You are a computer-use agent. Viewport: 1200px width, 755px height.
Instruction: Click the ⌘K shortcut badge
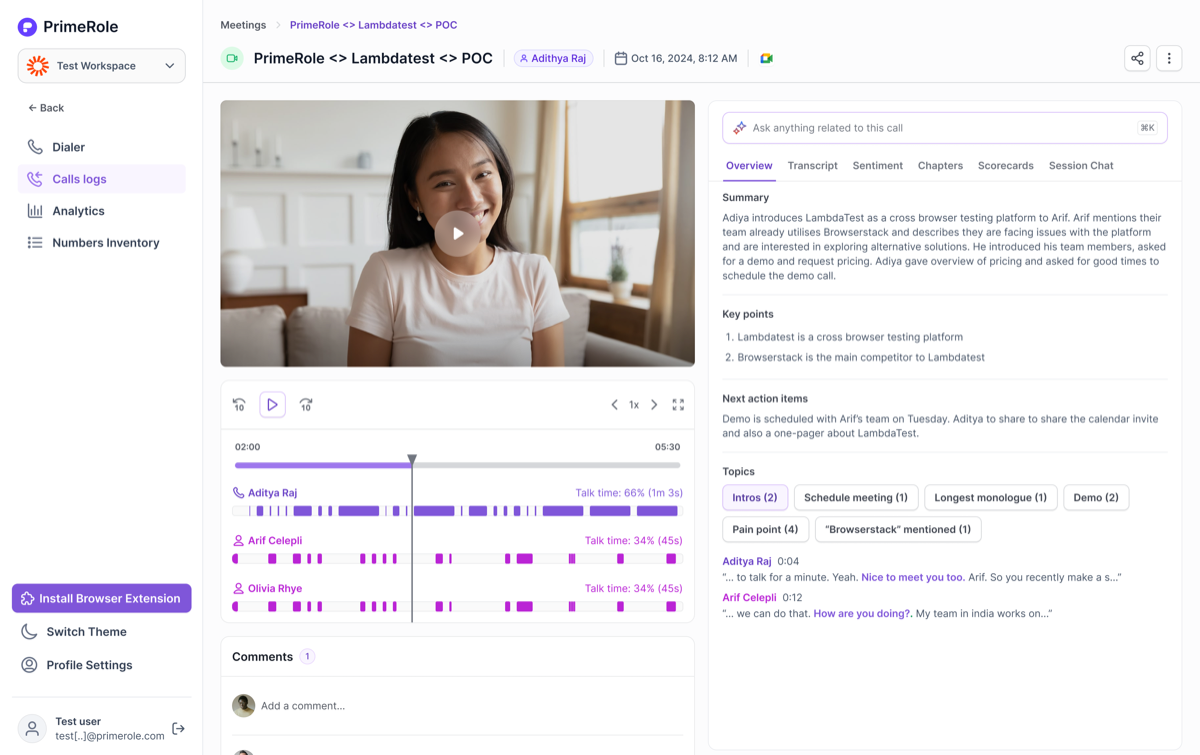pyautogui.click(x=1147, y=128)
